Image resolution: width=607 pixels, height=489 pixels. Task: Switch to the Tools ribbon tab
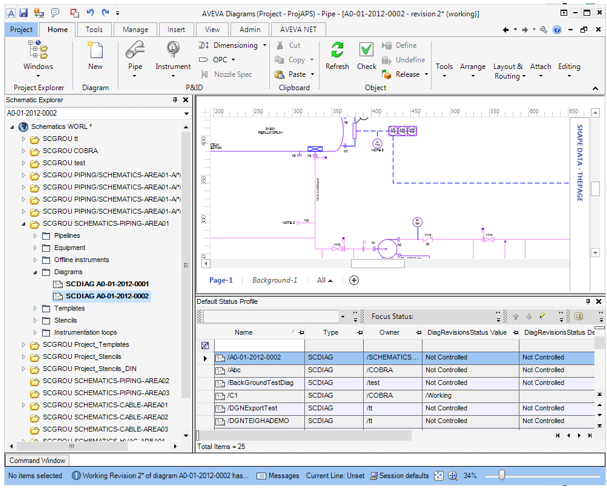pyautogui.click(x=94, y=29)
